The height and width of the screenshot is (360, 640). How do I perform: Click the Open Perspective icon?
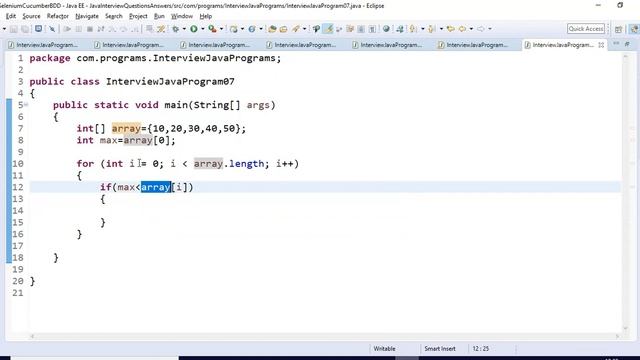[618, 29]
